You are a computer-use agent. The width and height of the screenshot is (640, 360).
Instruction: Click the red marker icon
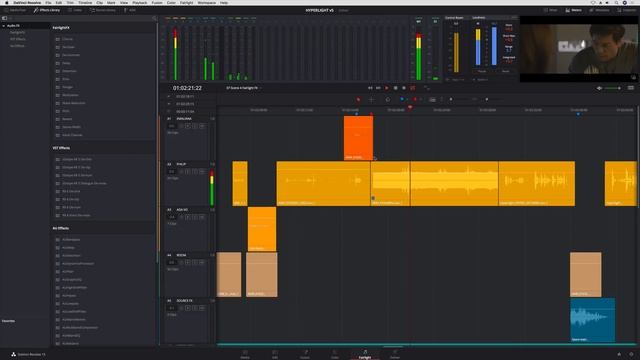[415, 100]
